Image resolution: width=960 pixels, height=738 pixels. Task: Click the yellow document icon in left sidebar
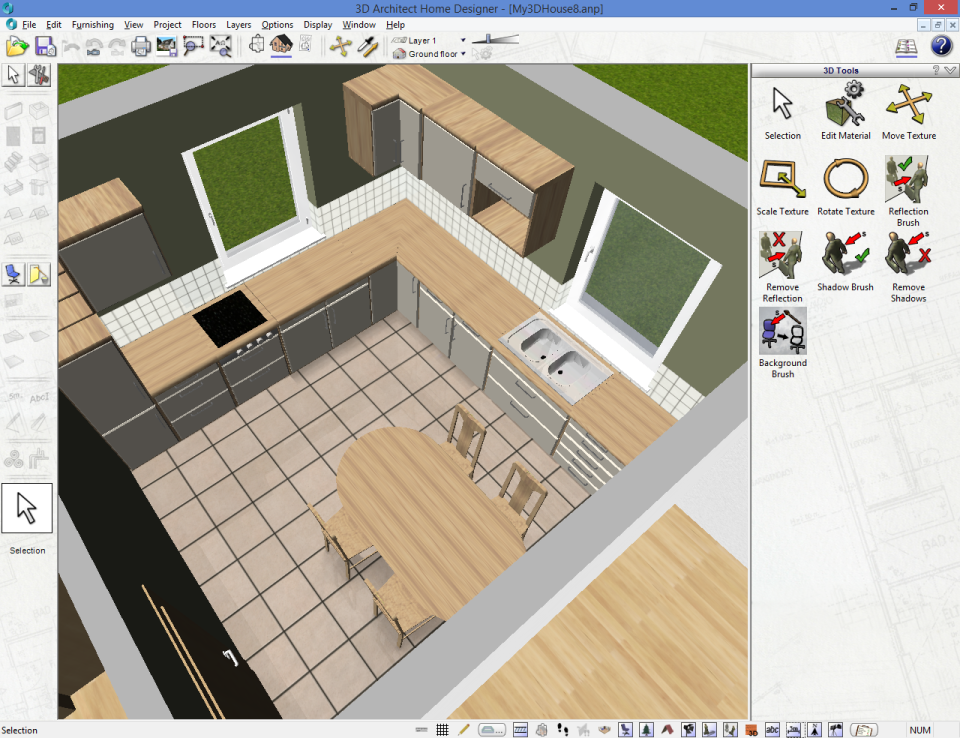click(x=39, y=274)
